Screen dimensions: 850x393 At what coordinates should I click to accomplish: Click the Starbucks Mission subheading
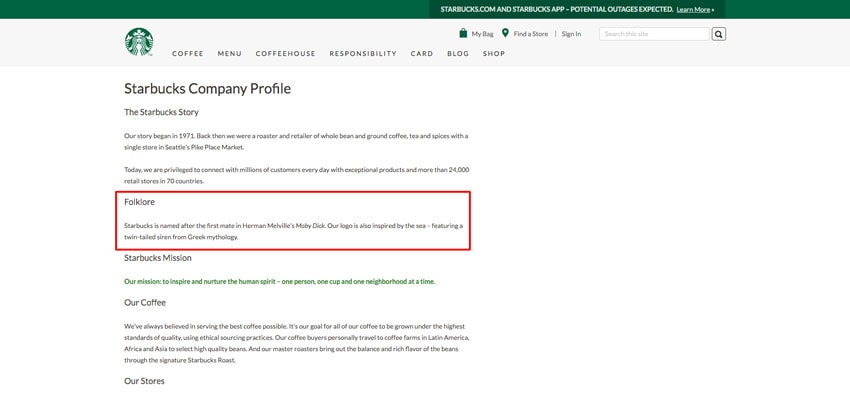tap(158, 258)
